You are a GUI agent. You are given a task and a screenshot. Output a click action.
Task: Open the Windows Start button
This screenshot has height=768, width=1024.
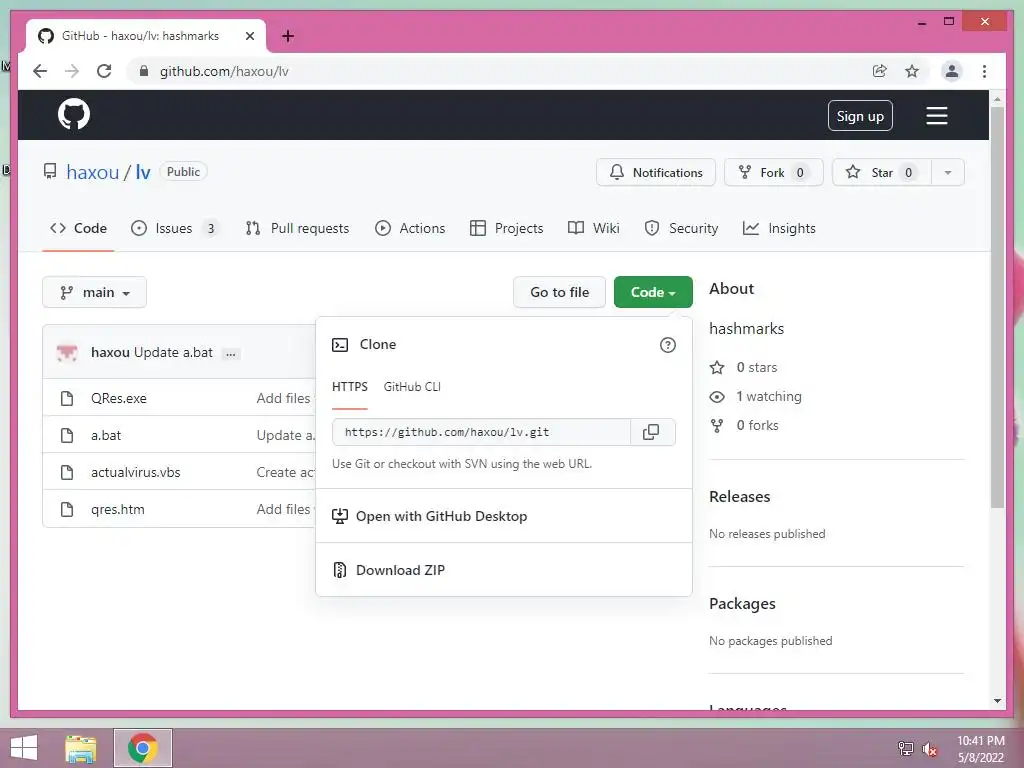(24, 748)
